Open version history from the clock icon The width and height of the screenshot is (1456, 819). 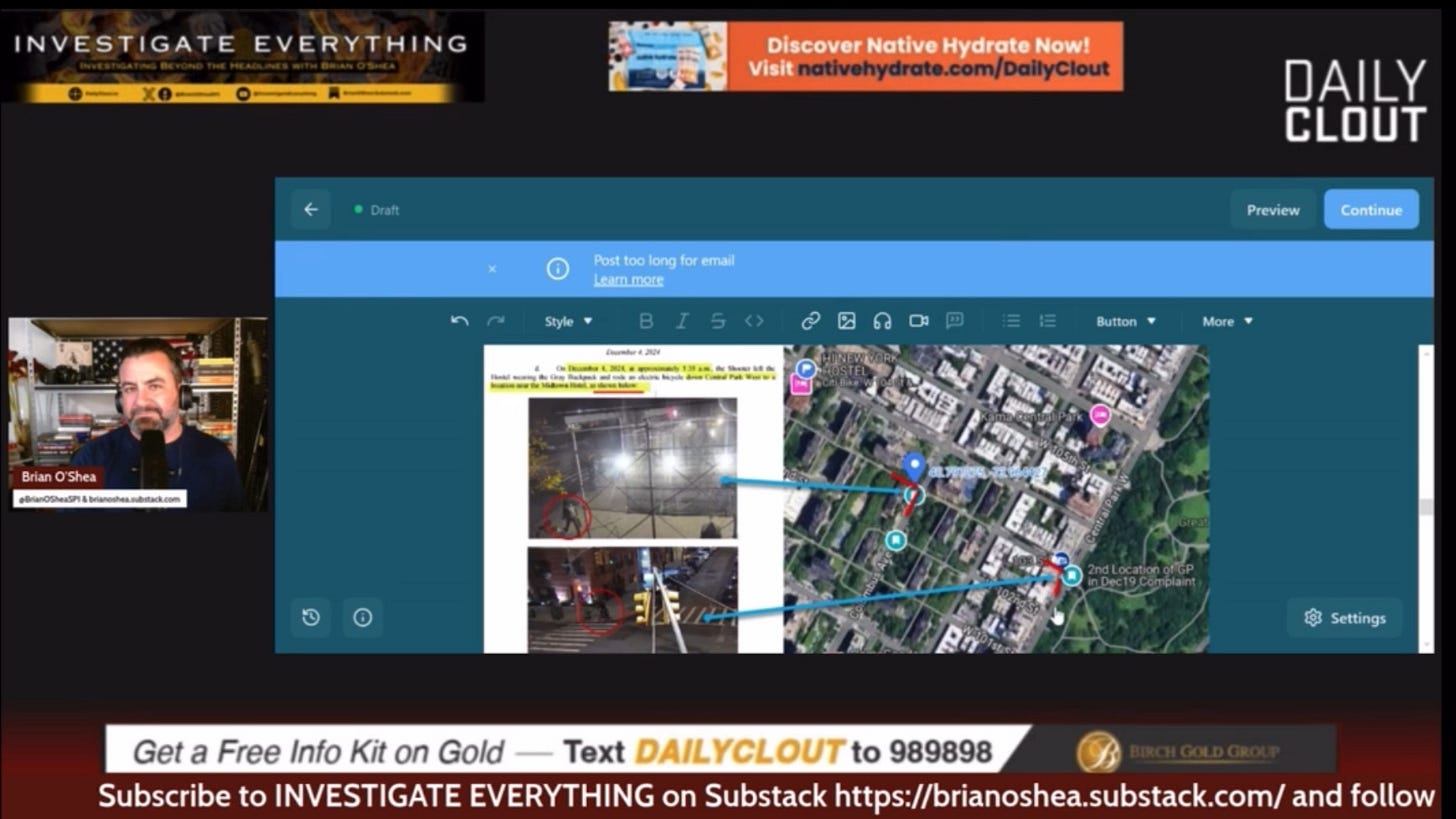[311, 617]
